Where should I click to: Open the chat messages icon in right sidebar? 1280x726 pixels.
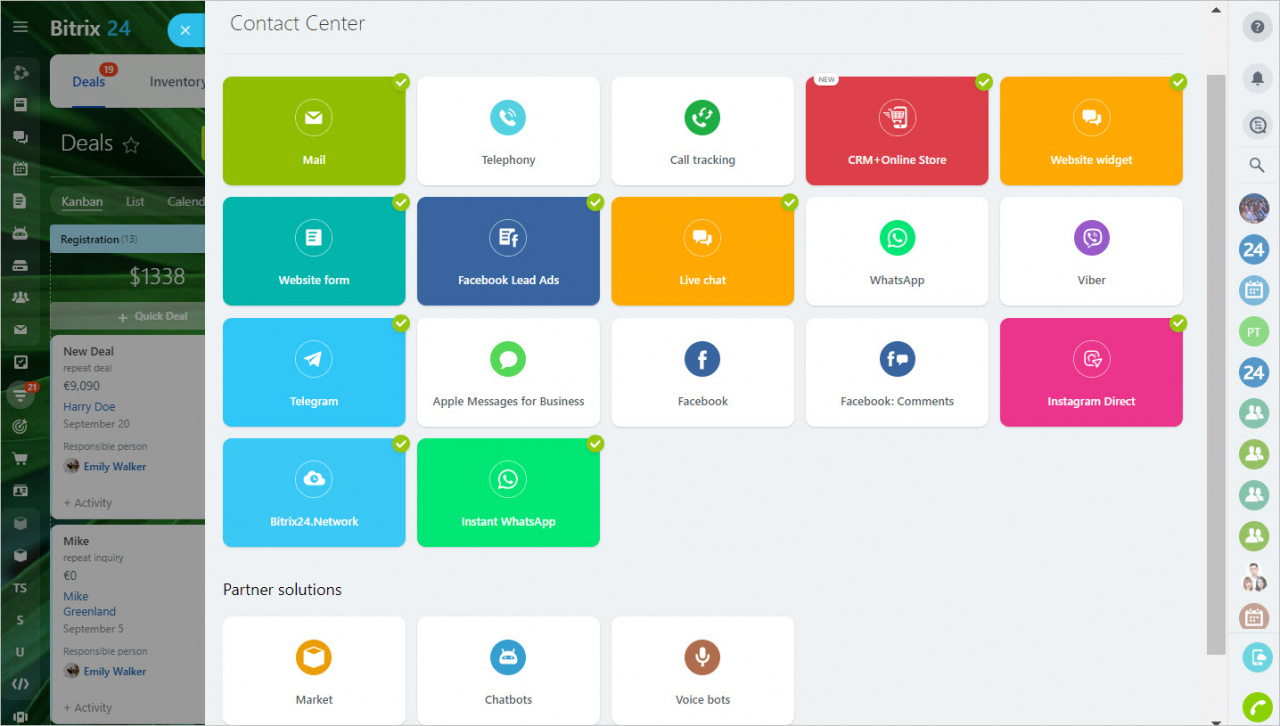point(1257,125)
